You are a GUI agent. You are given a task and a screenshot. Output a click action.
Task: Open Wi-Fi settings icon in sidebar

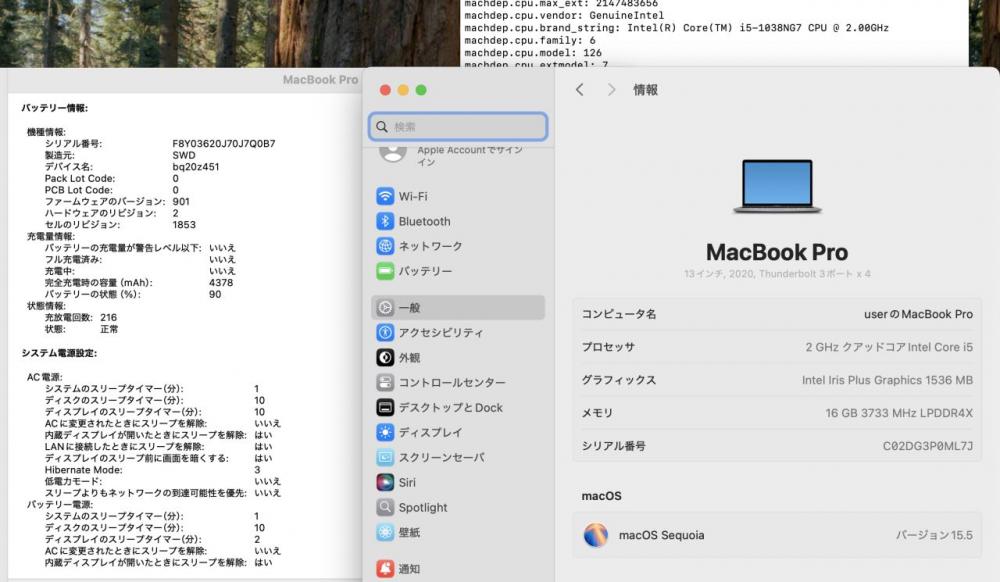[385, 196]
